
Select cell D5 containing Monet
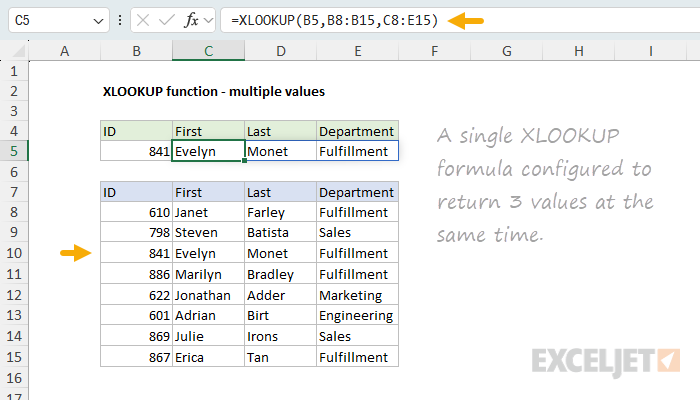[281, 151]
